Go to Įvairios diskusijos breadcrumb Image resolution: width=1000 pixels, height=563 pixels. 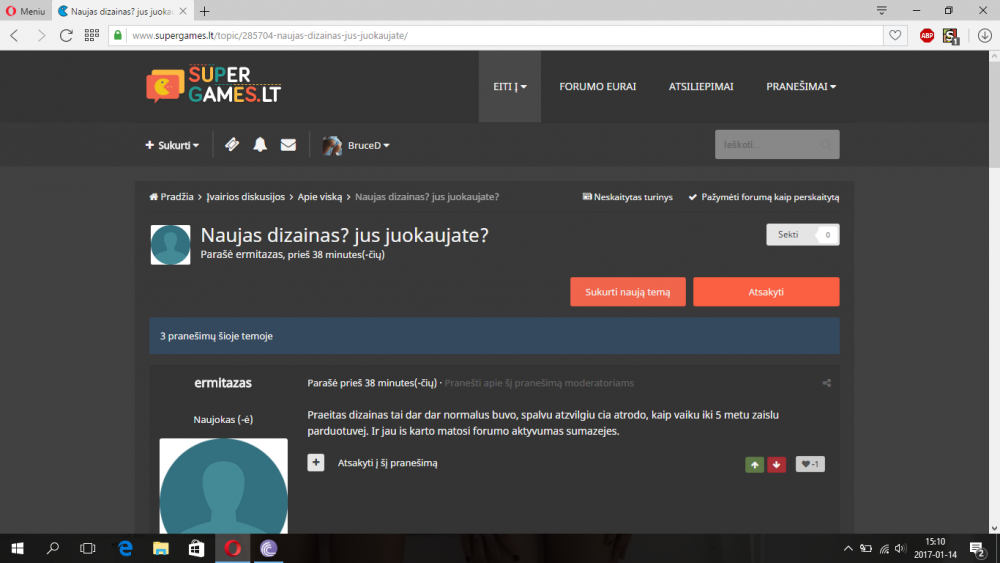[x=246, y=197]
